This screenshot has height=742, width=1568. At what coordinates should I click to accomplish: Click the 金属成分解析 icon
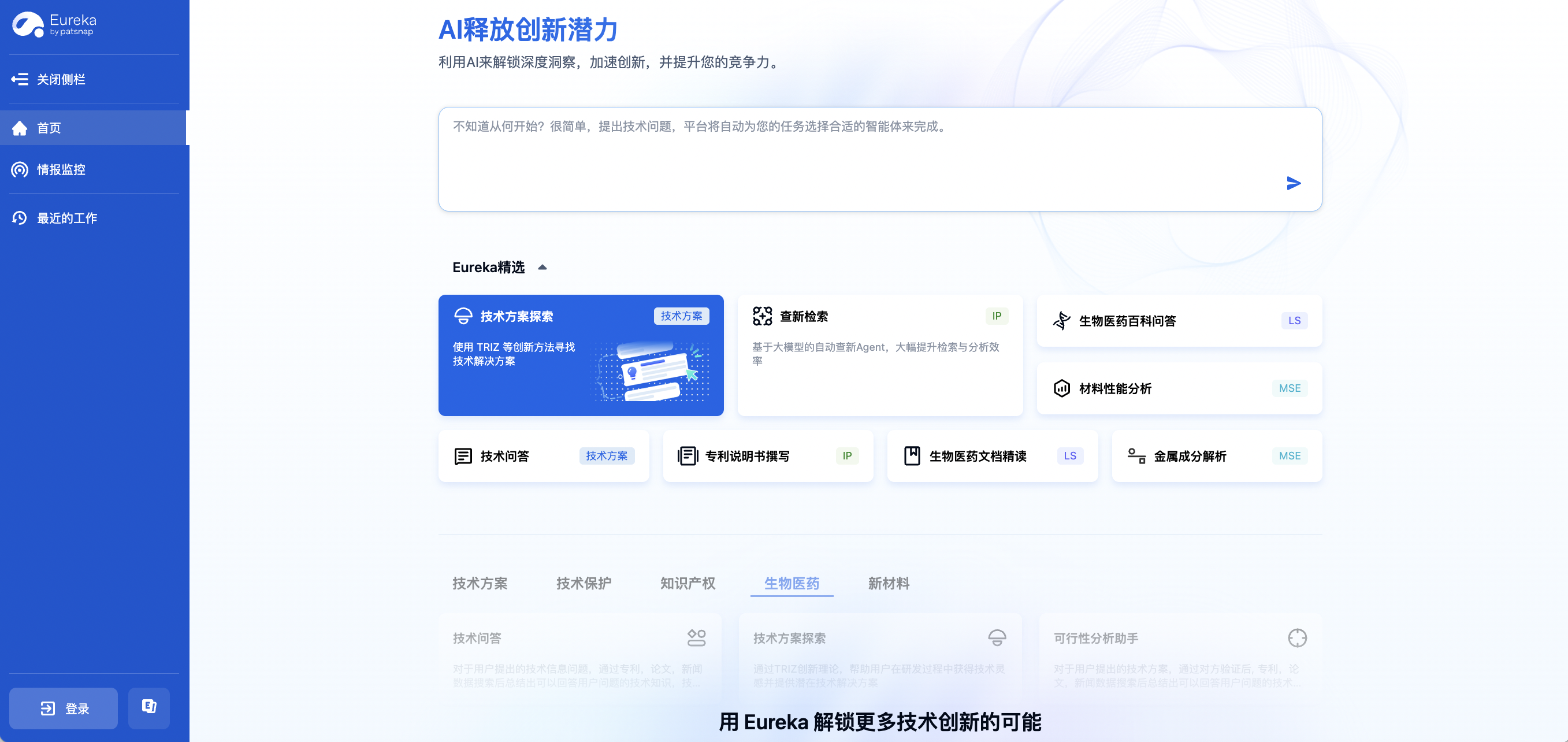(x=1136, y=456)
